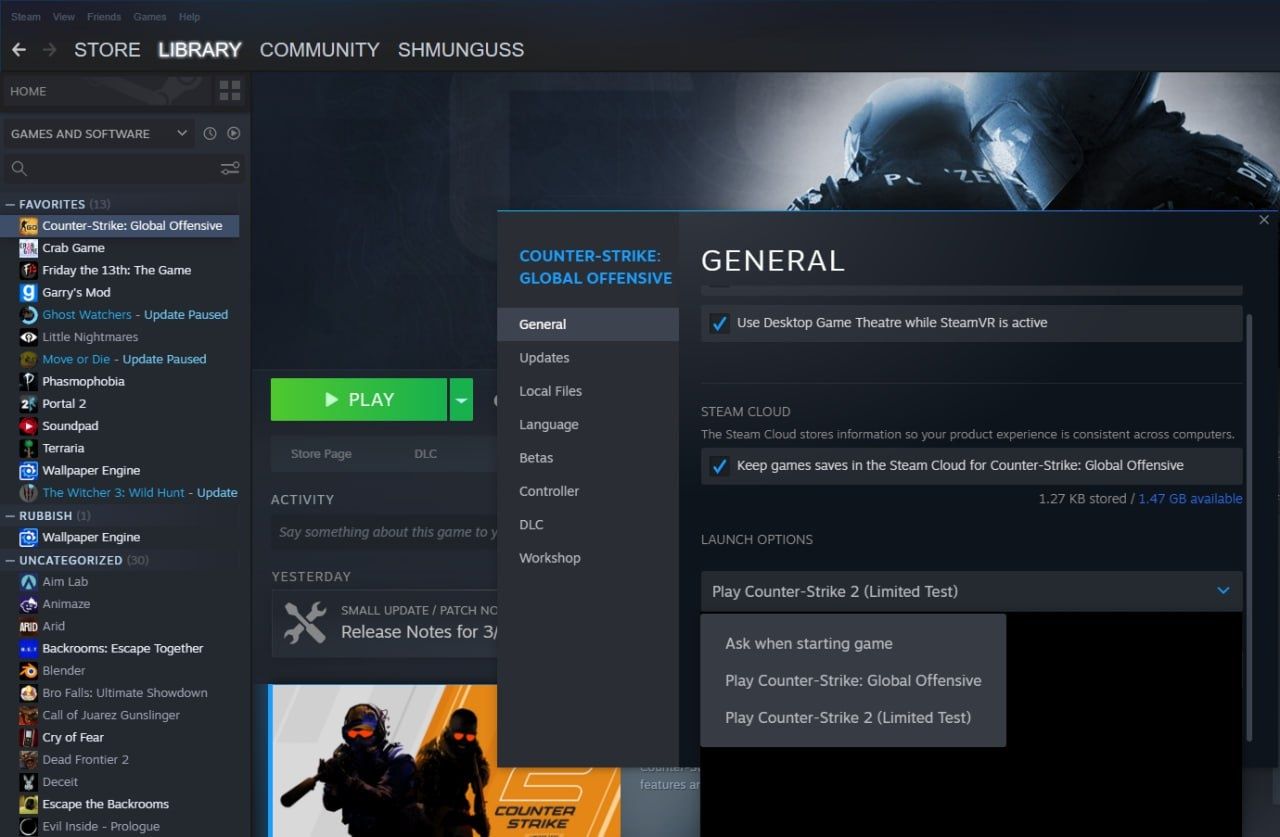Open the Updates properties tab
This screenshot has height=837, width=1280.
[588, 358]
